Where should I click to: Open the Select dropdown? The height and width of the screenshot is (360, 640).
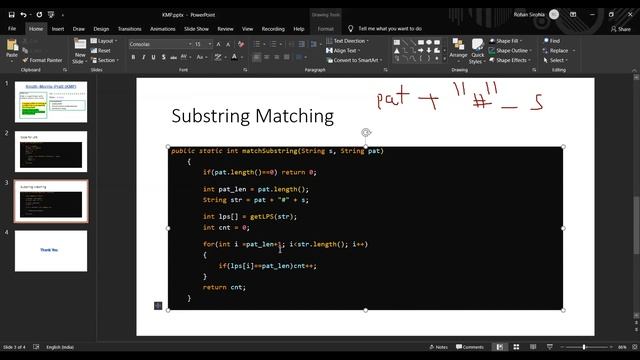pos(556,60)
